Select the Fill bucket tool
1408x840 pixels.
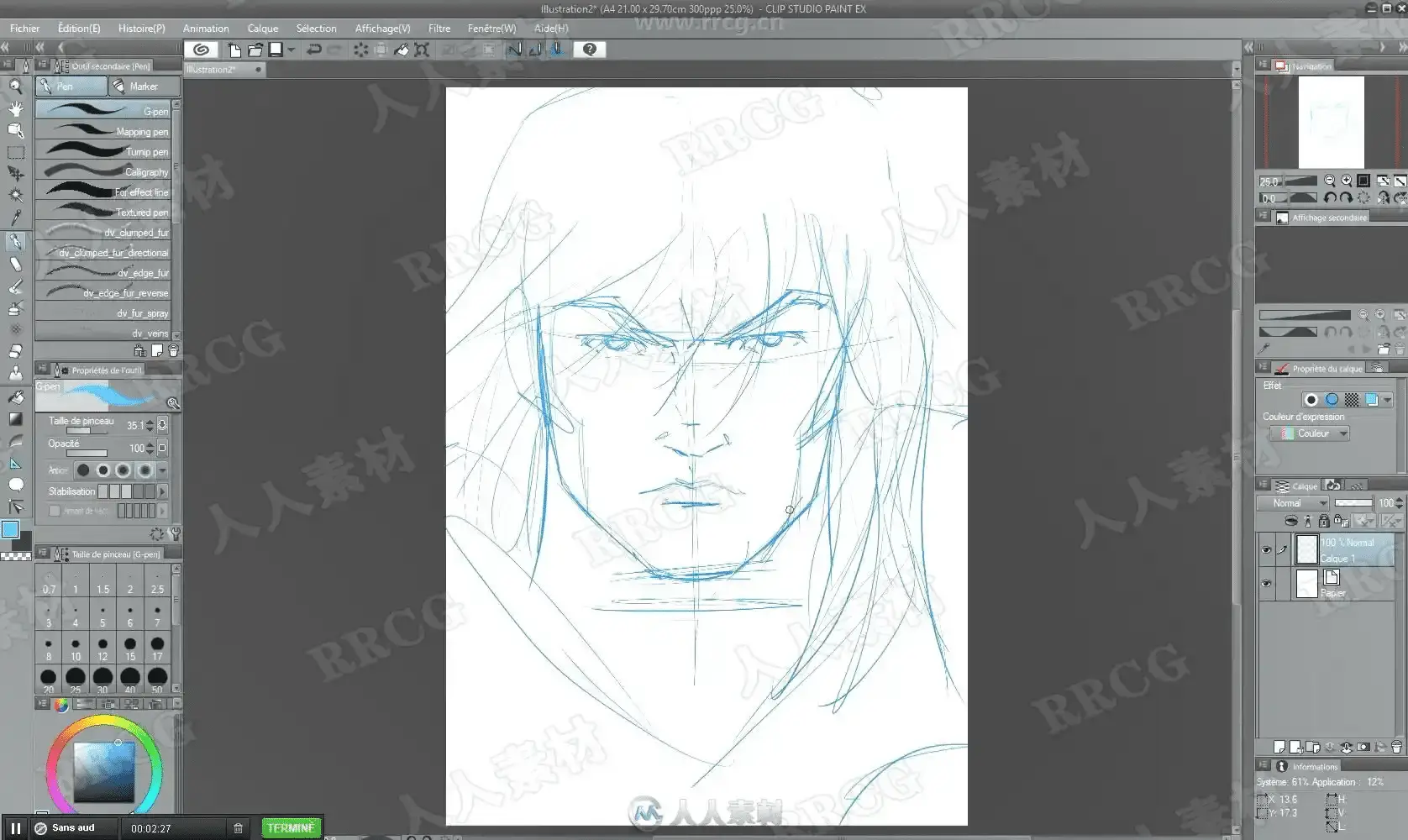pos(15,396)
